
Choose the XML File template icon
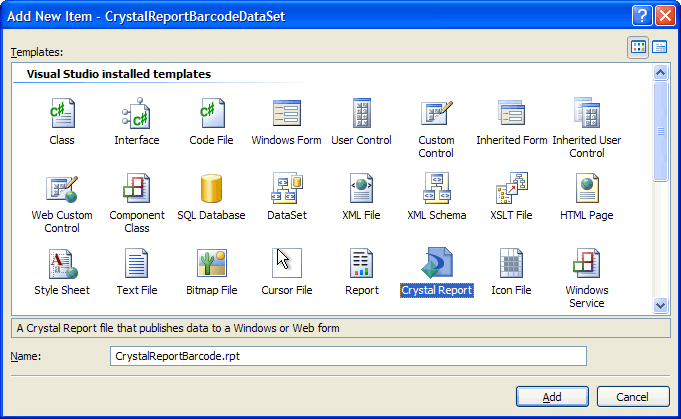pyautogui.click(x=361, y=188)
